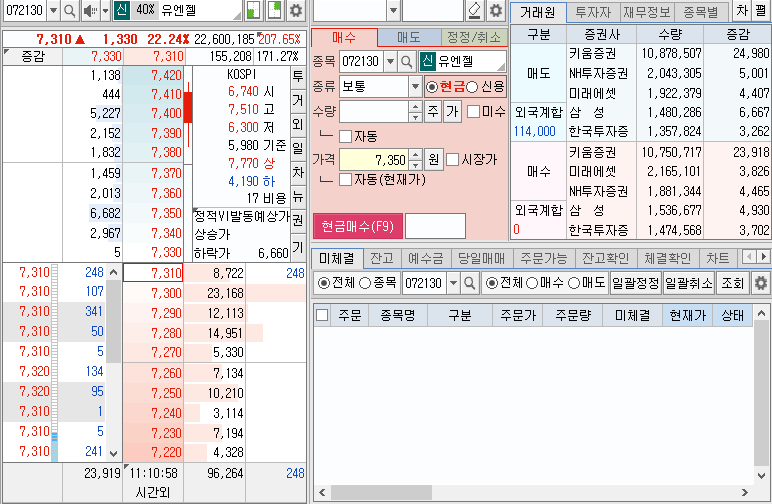Click the scroll up arrow in the order table
Viewport: 772px width, 504px height.
click(761, 313)
